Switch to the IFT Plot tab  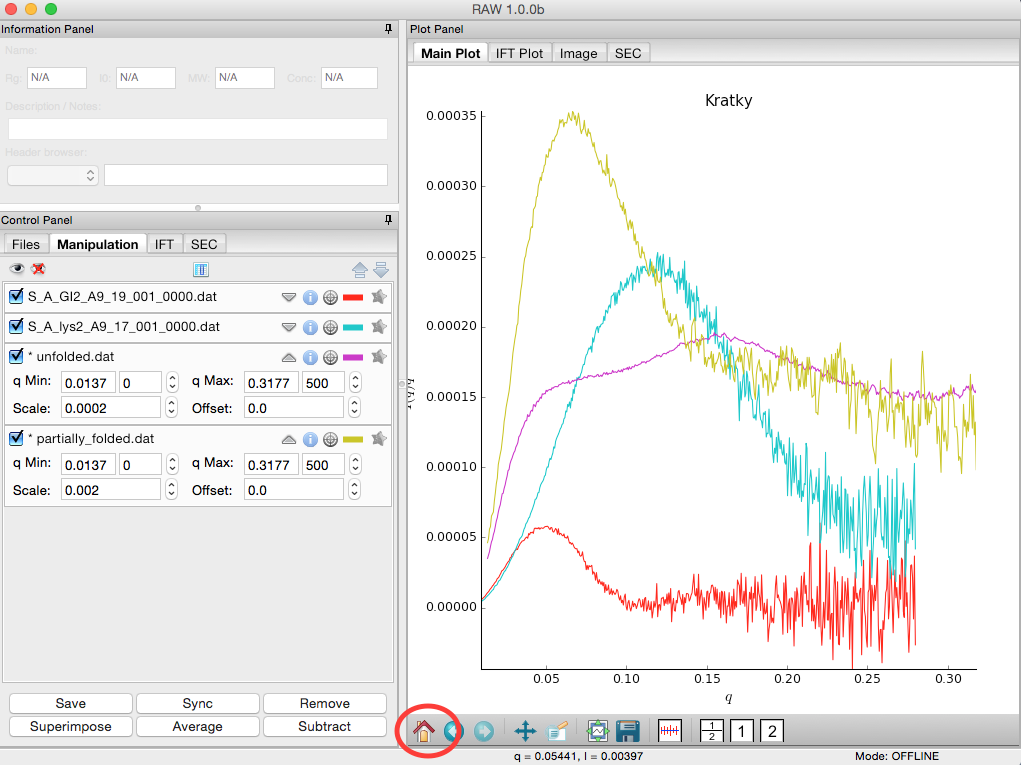pyautogui.click(x=519, y=53)
